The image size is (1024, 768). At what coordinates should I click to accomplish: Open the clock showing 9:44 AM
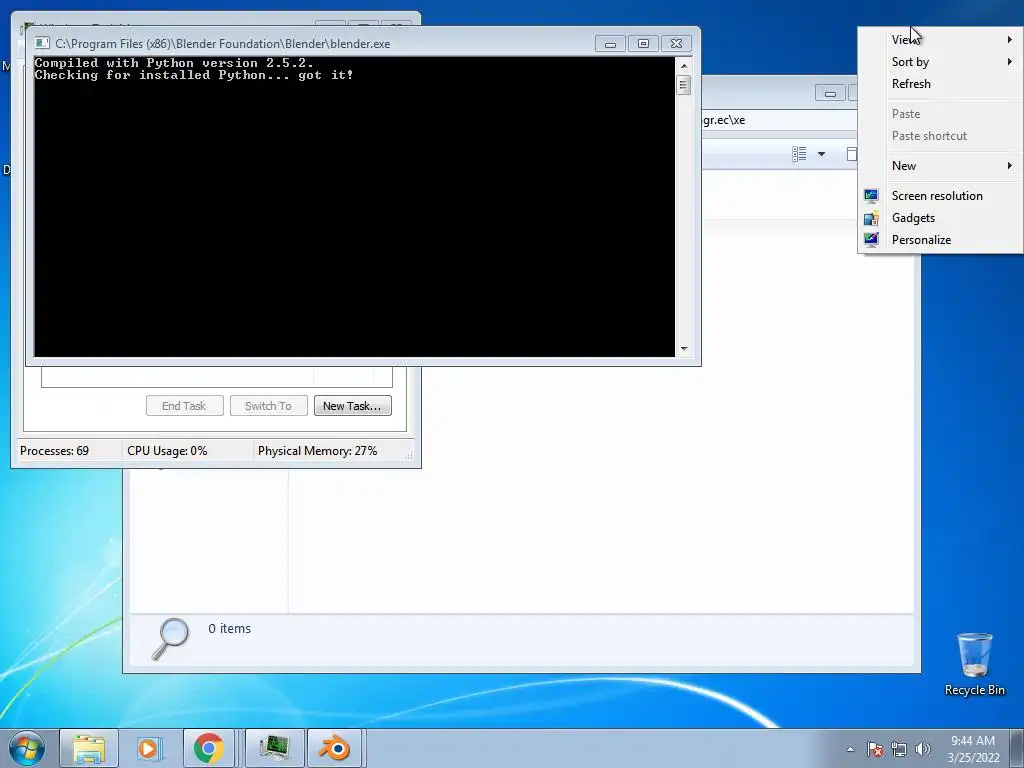[x=973, y=749]
